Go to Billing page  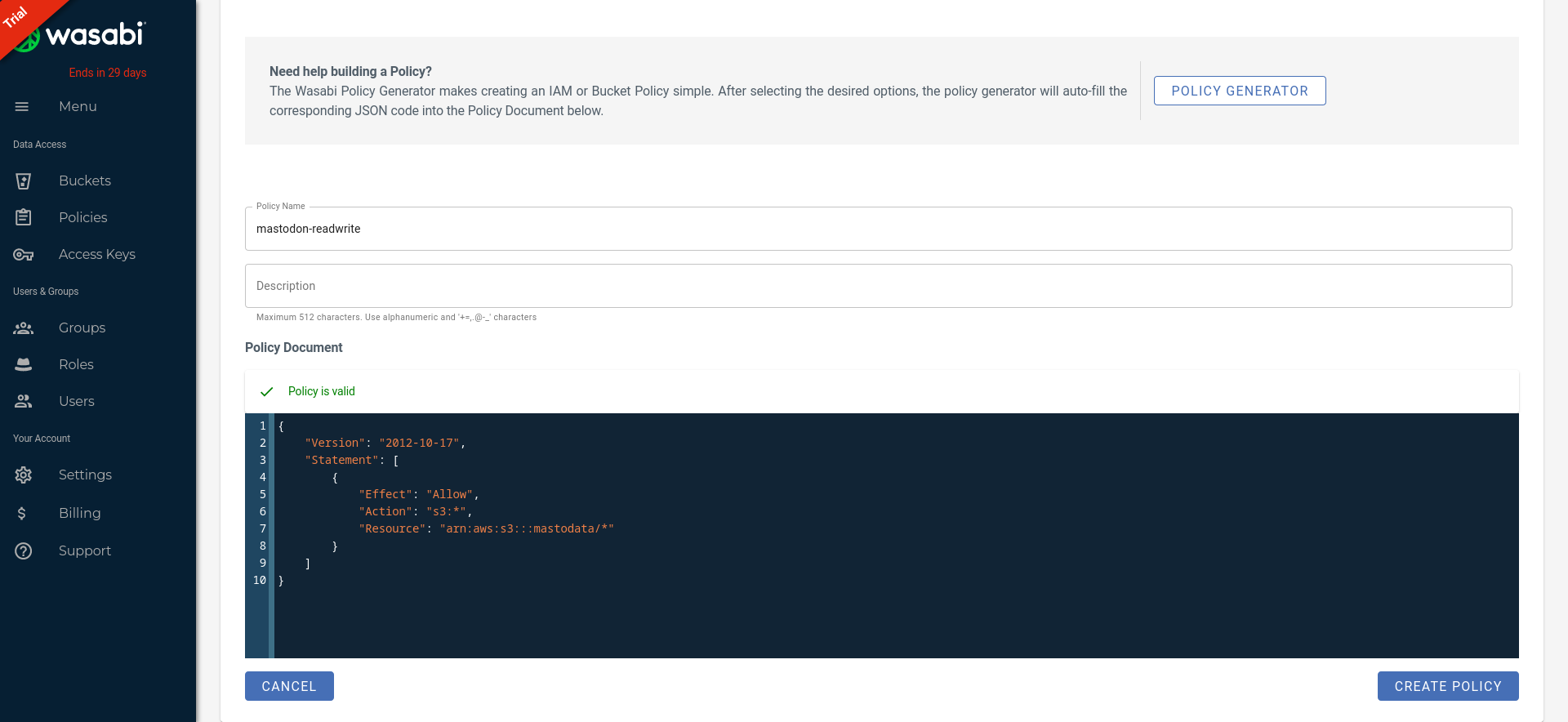point(80,513)
